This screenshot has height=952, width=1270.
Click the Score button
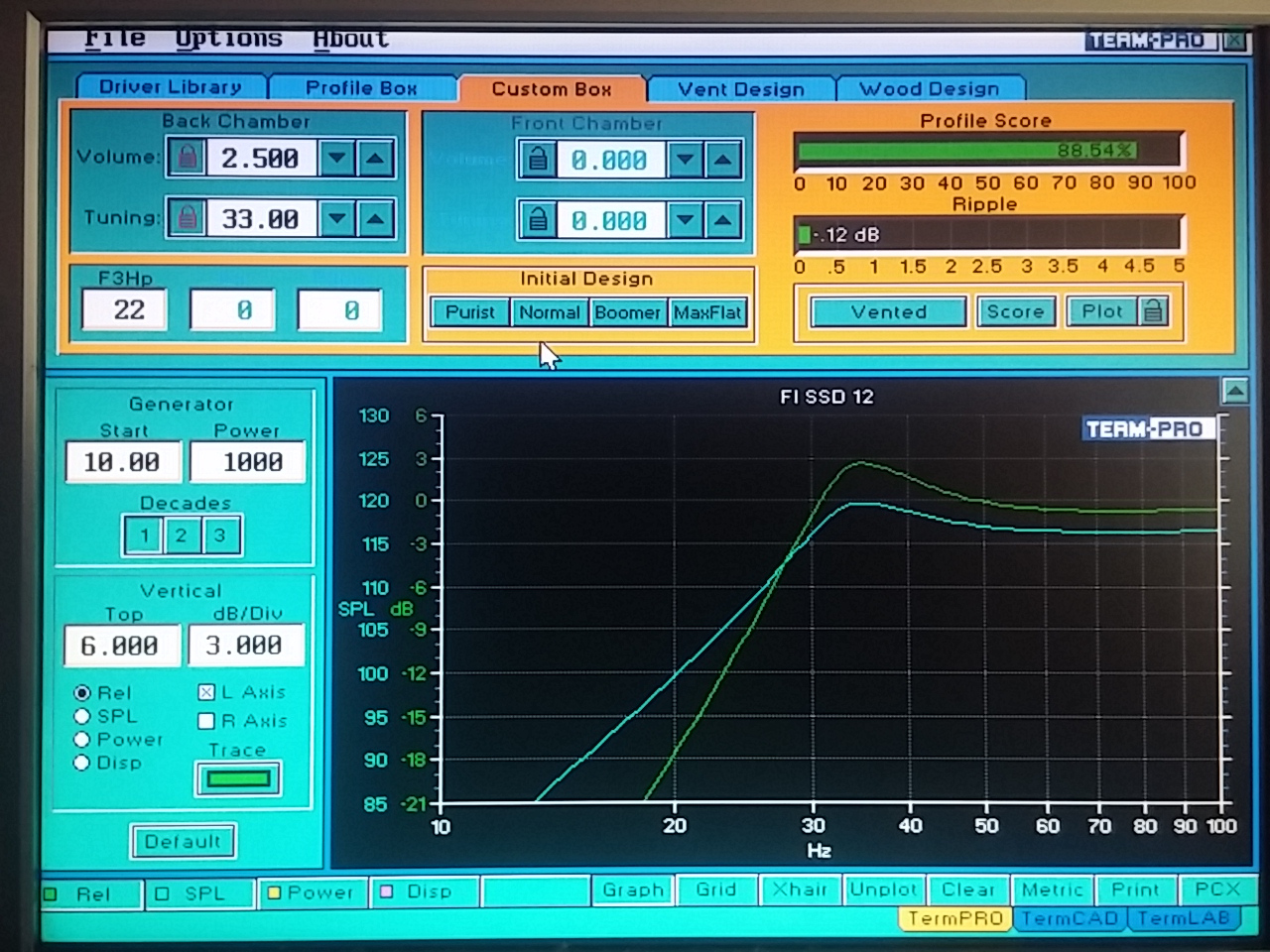click(x=1015, y=311)
